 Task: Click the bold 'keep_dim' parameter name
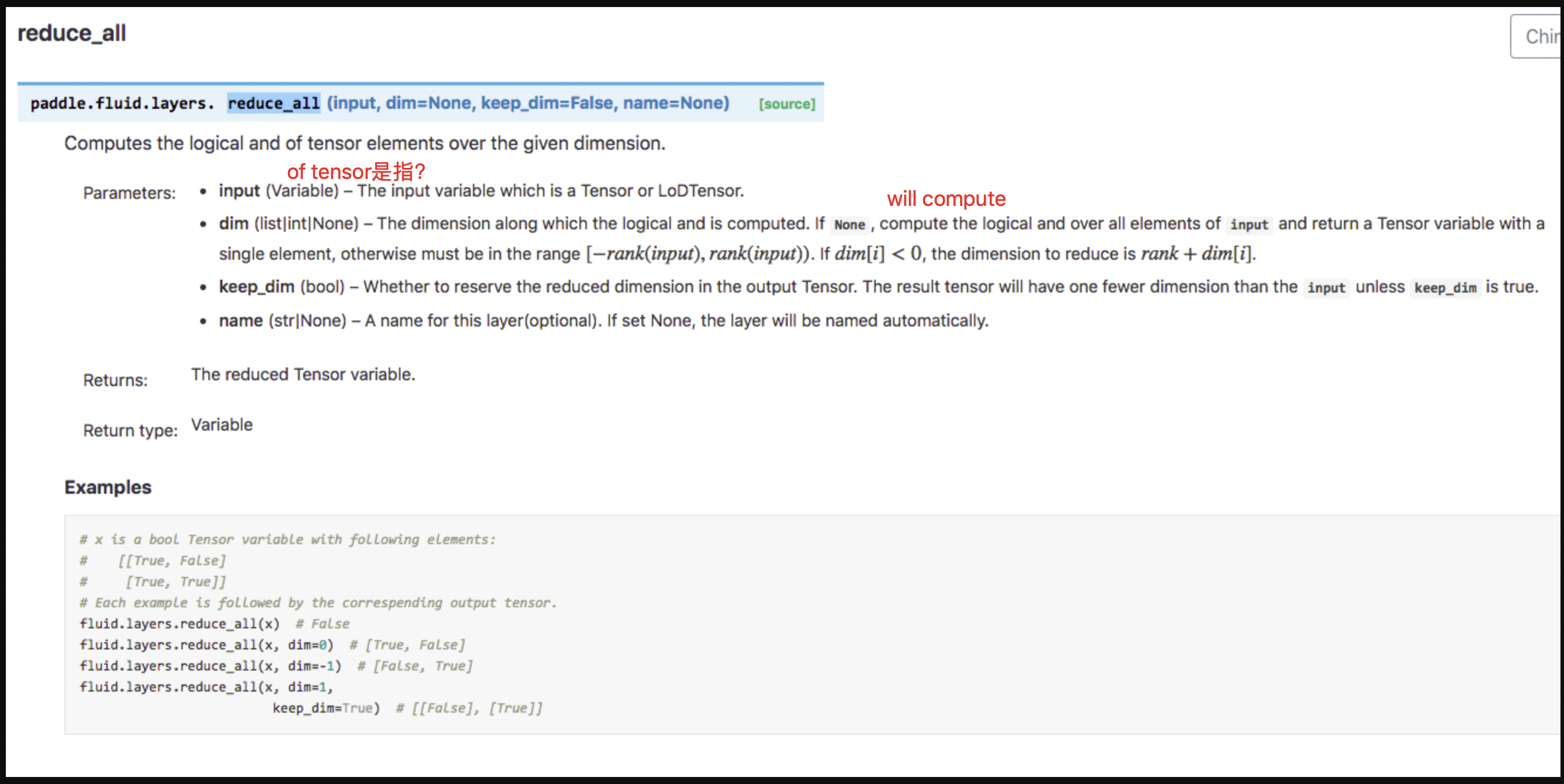(x=256, y=287)
